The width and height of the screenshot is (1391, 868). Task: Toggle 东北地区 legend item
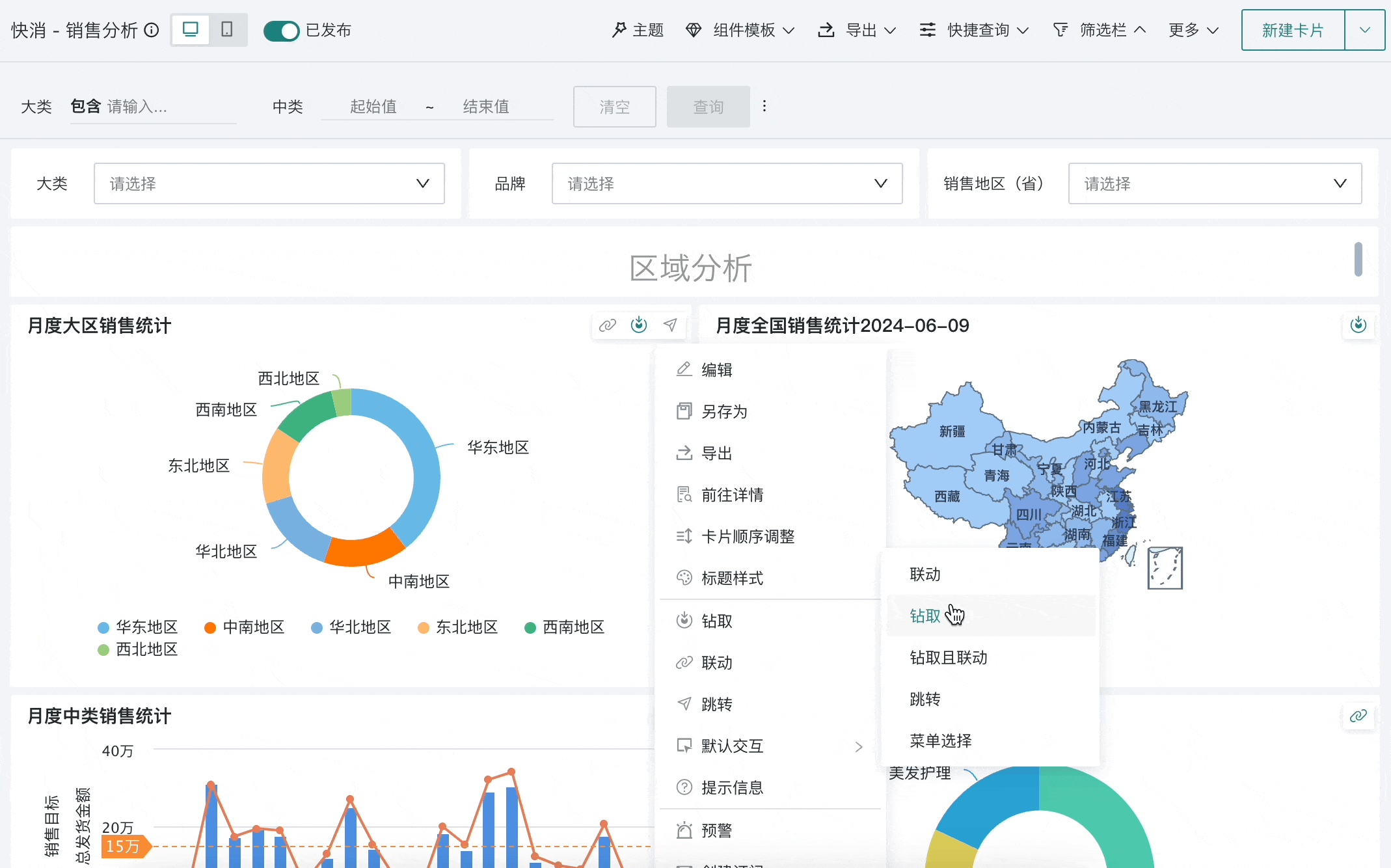tap(457, 627)
